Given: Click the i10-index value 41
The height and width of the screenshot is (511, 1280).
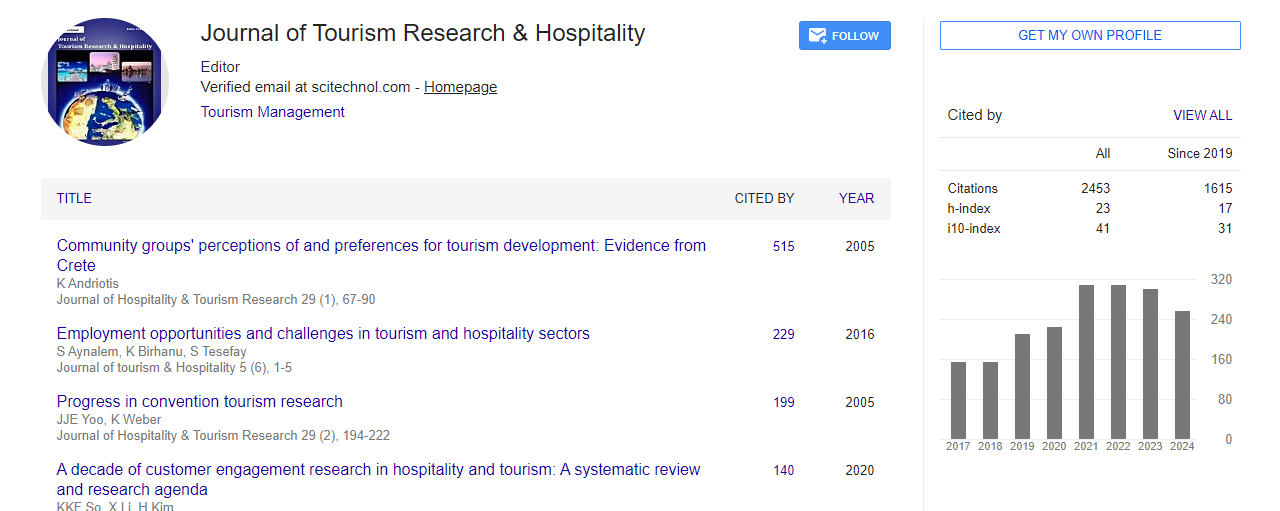Looking at the screenshot, I should tap(1102, 228).
